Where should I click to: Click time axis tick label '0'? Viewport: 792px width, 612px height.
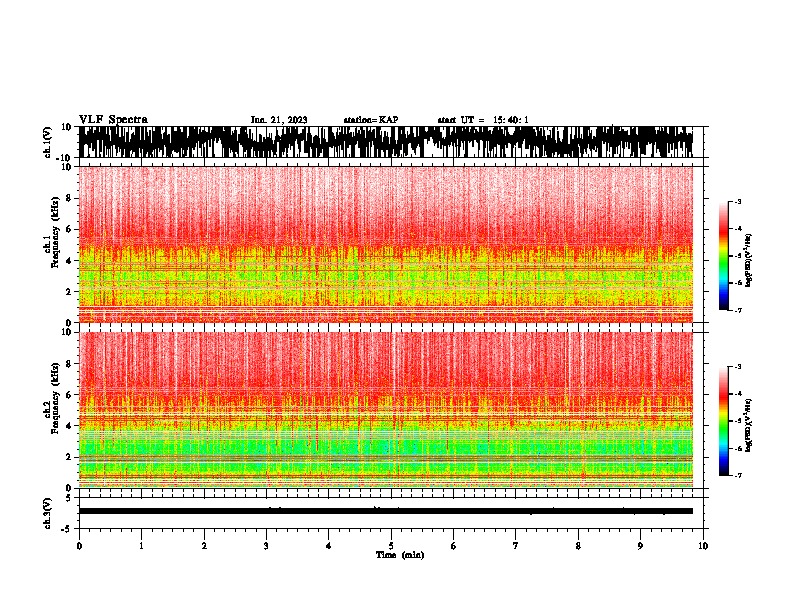(x=79, y=546)
